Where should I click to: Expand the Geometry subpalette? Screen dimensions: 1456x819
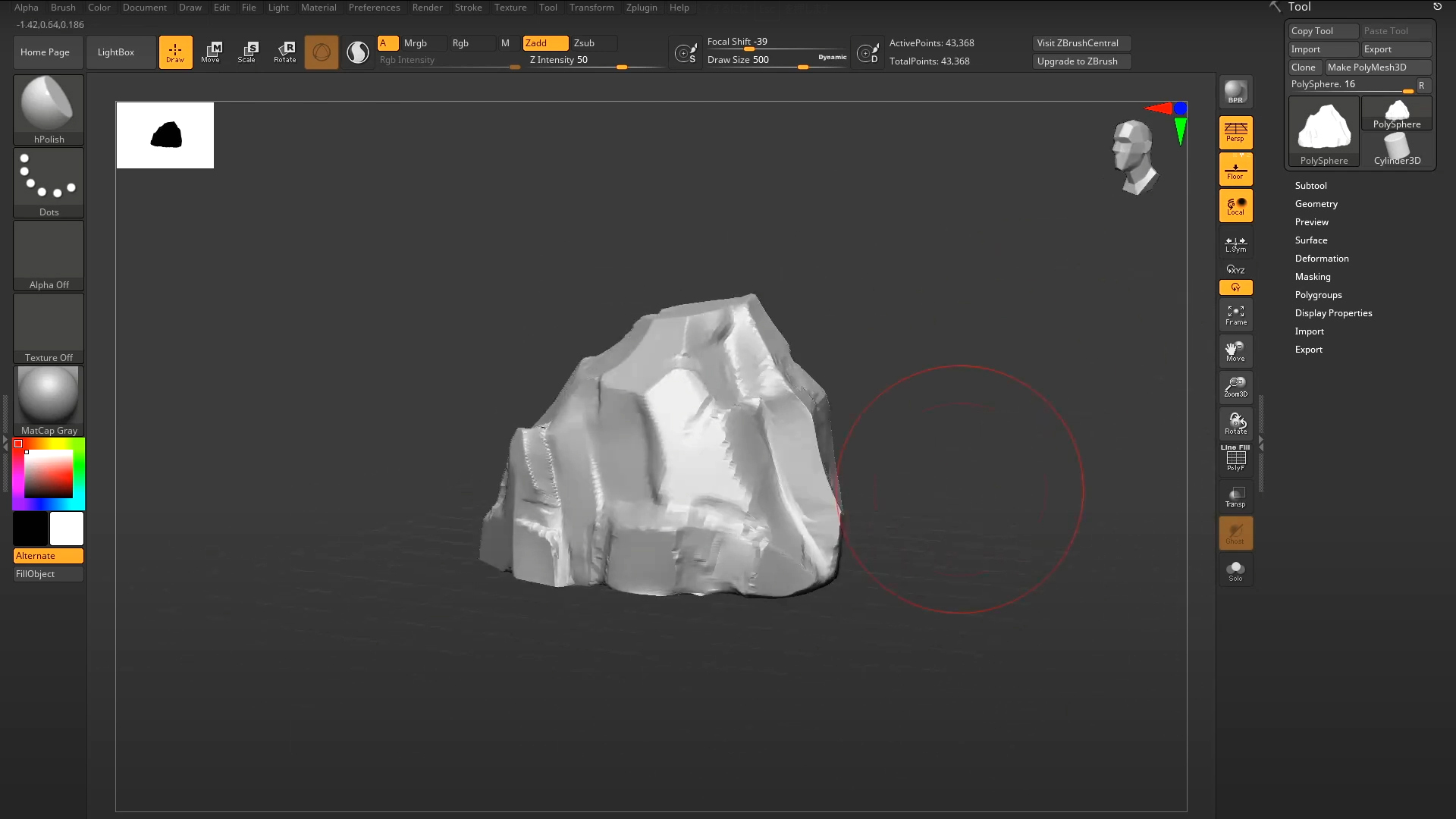coord(1316,204)
